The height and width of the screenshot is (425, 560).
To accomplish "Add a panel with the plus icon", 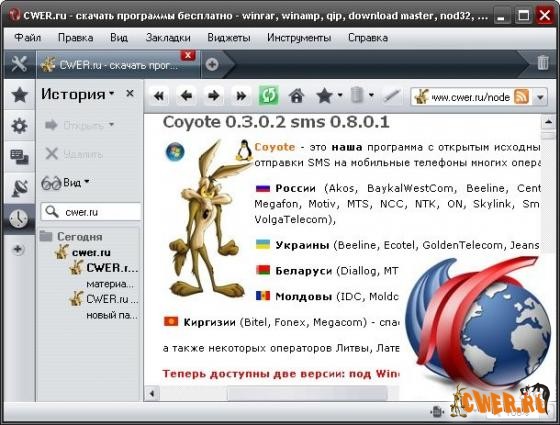I will [18, 249].
